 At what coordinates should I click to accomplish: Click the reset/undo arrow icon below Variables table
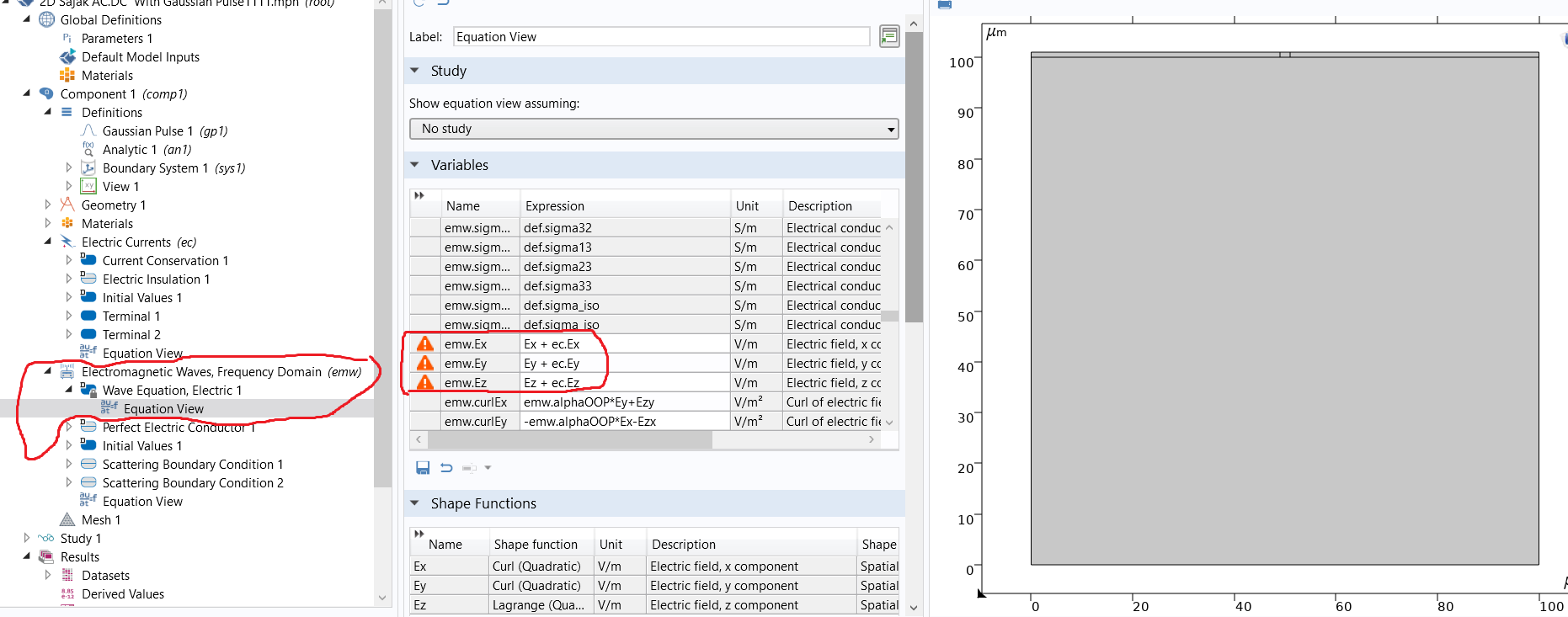pyautogui.click(x=446, y=468)
